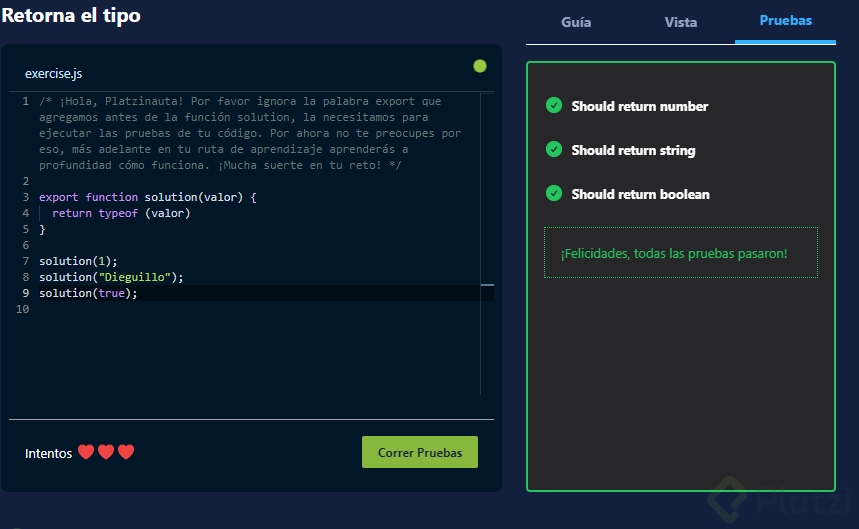The image size is (859, 529).
Task: Click line number 1 in editor gutter
Action: 25,101
